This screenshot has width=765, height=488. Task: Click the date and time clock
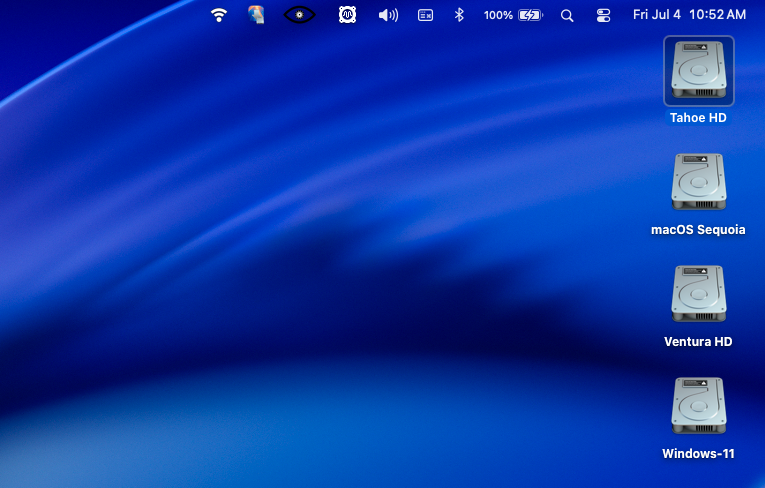[x=689, y=15]
